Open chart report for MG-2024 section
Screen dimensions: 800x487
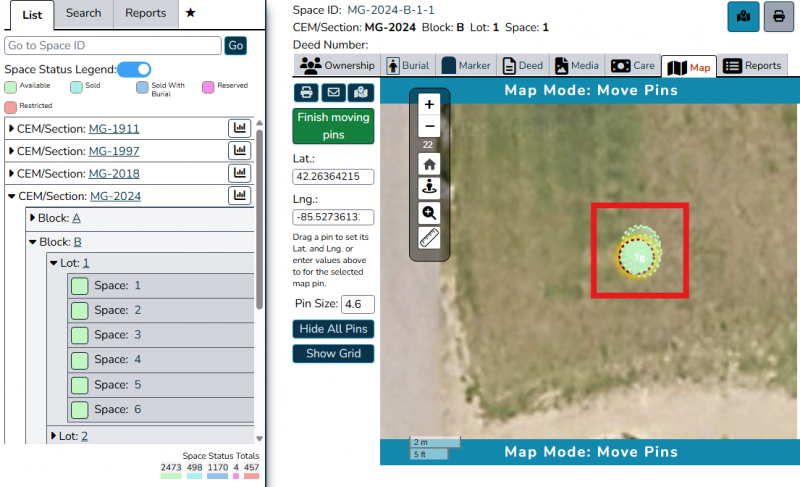239,195
